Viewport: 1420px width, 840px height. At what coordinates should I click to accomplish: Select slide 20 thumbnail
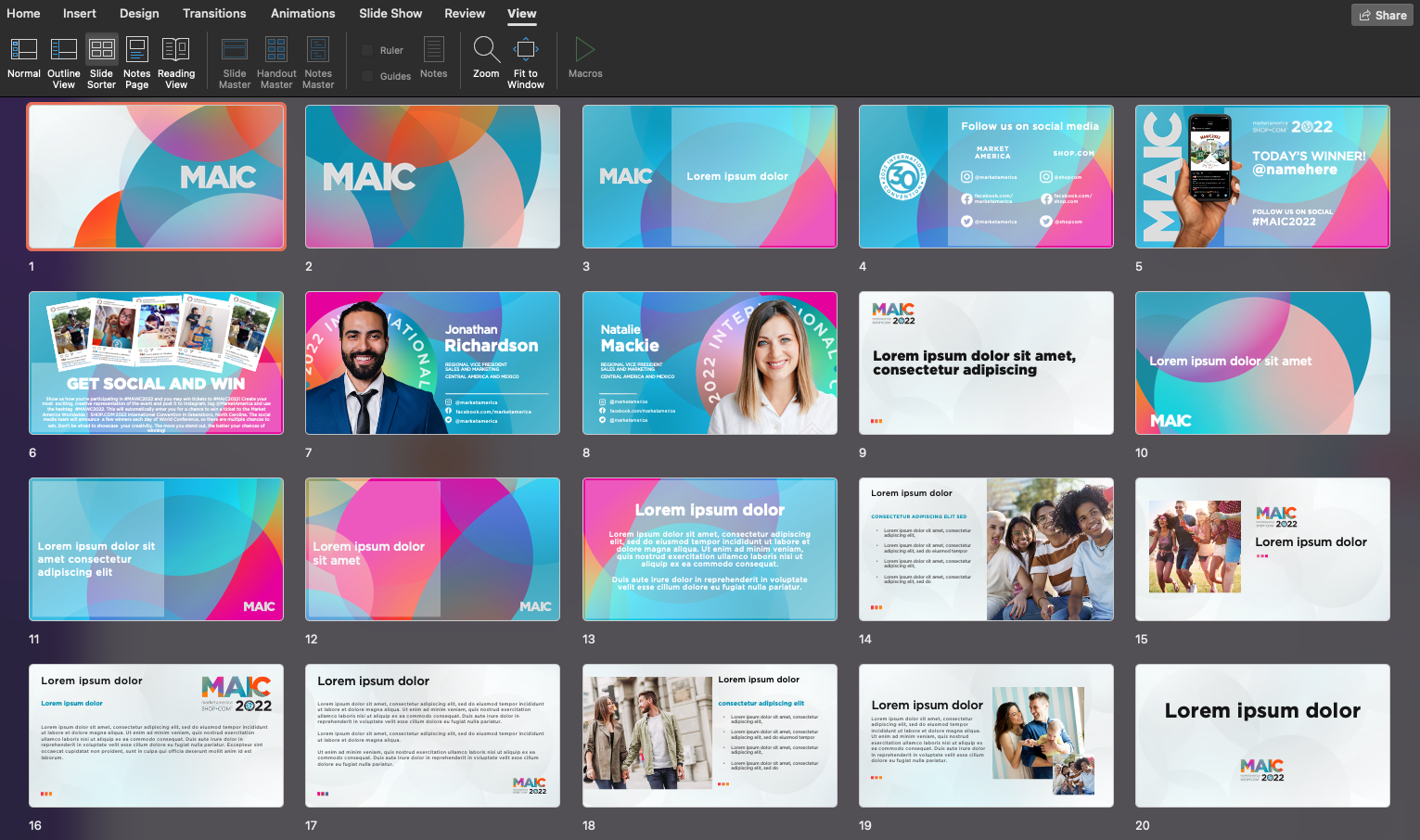[x=1262, y=735]
